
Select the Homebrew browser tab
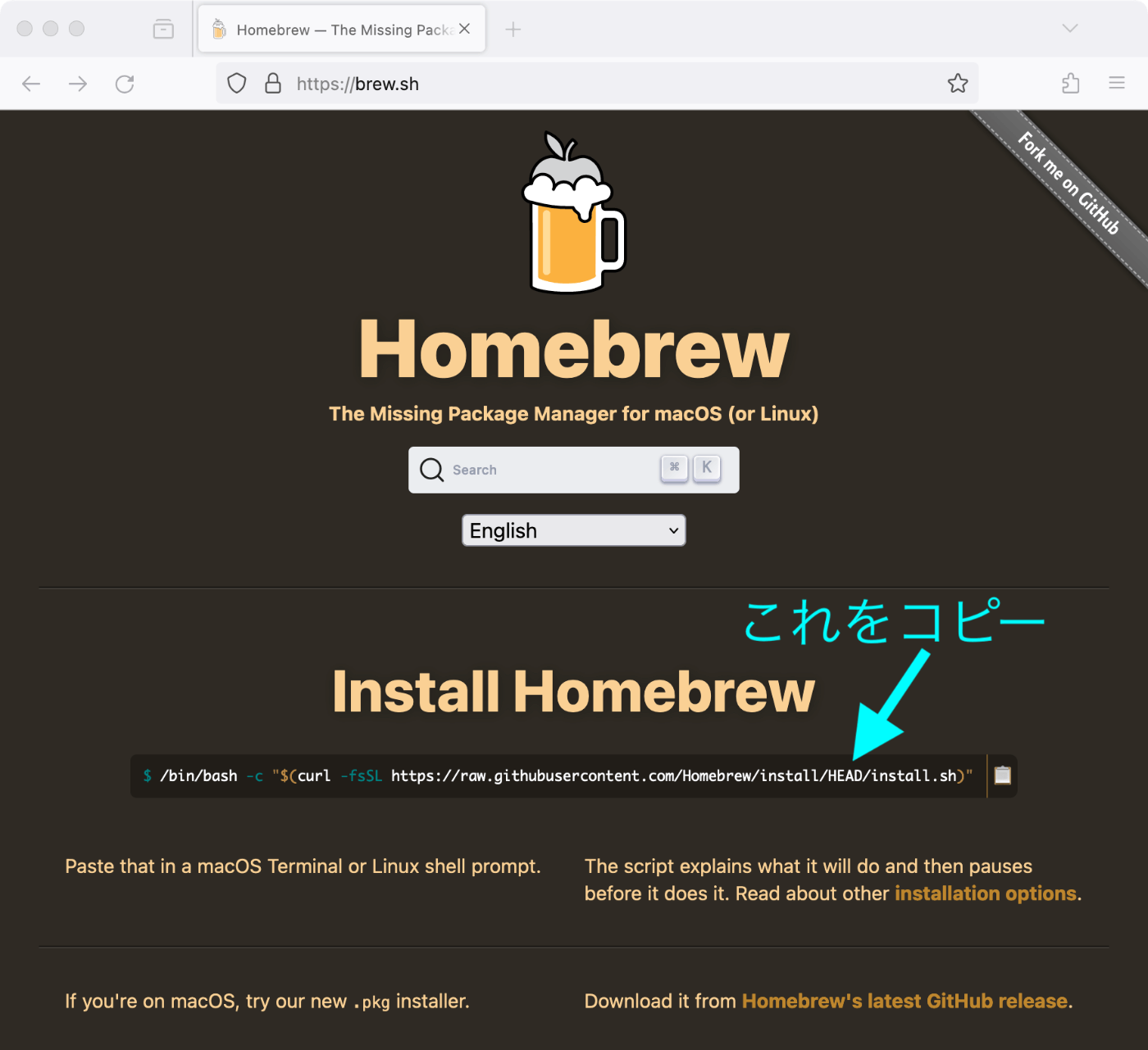(342, 30)
